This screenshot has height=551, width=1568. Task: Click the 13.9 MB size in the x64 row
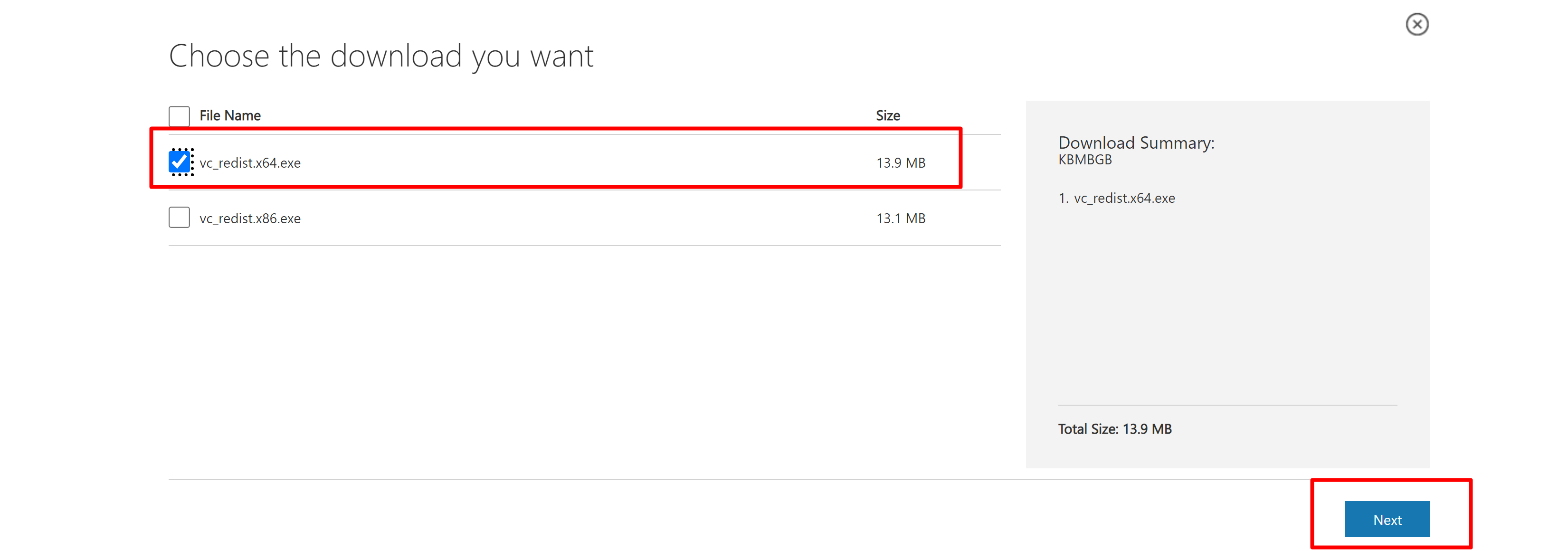[x=900, y=163]
